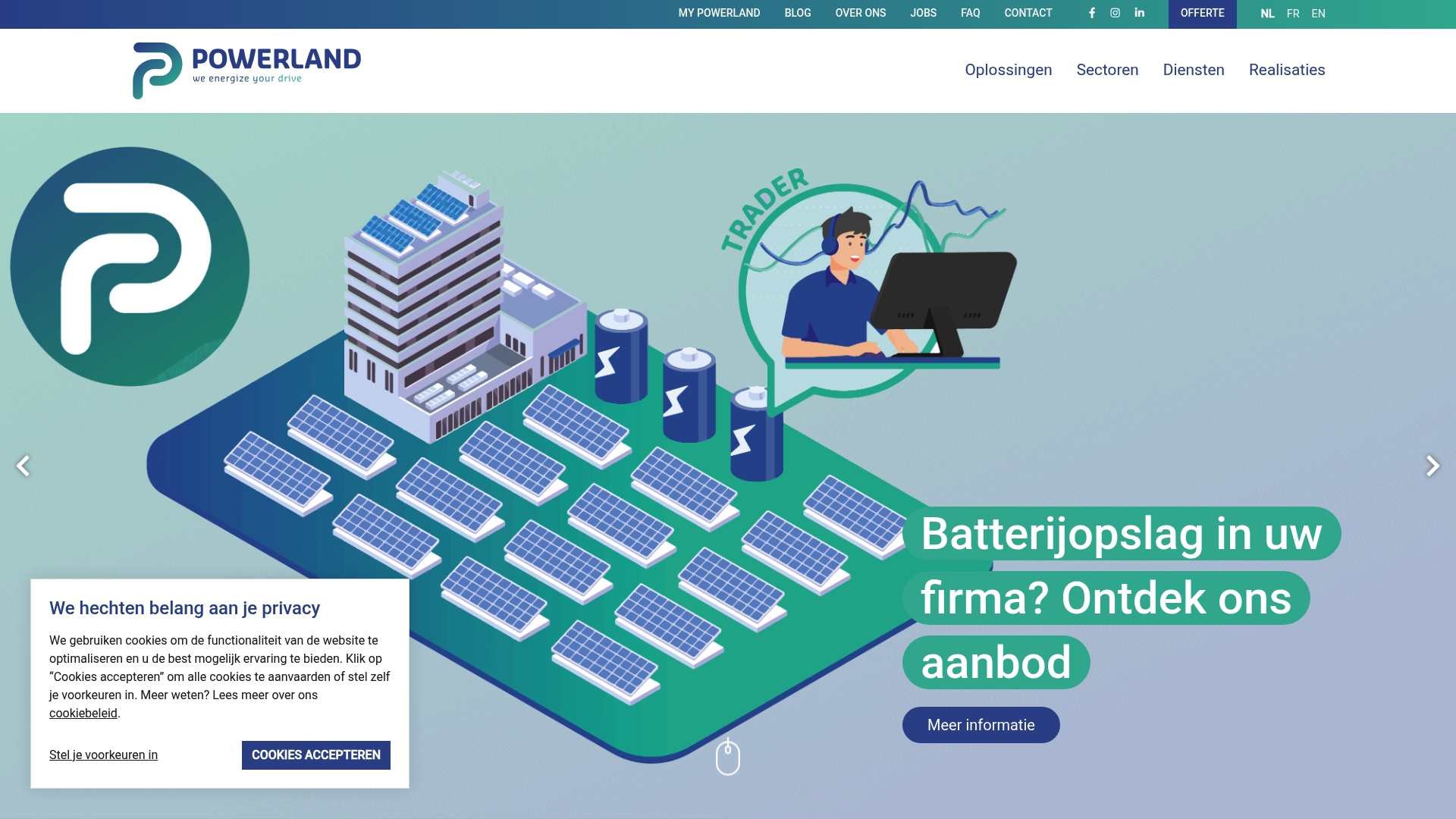
Task: Open the Realisaties menu
Action: point(1287,70)
